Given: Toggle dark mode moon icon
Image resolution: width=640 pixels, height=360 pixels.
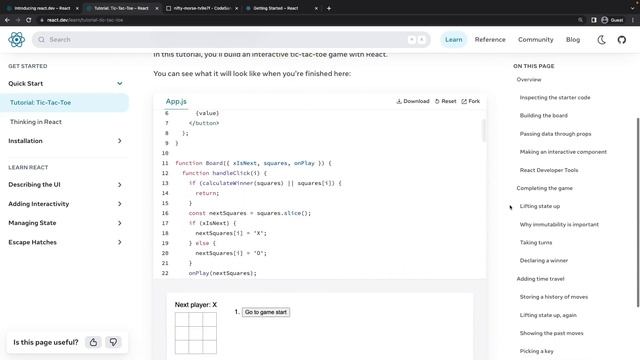Looking at the screenshot, I should (602, 40).
